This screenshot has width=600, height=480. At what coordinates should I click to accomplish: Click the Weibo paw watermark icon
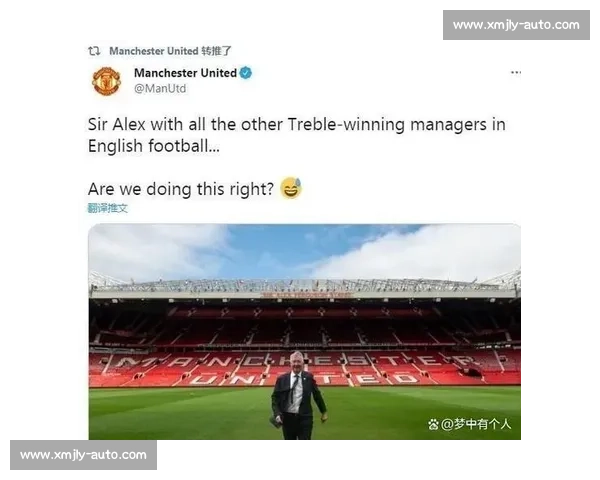tap(433, 424)
